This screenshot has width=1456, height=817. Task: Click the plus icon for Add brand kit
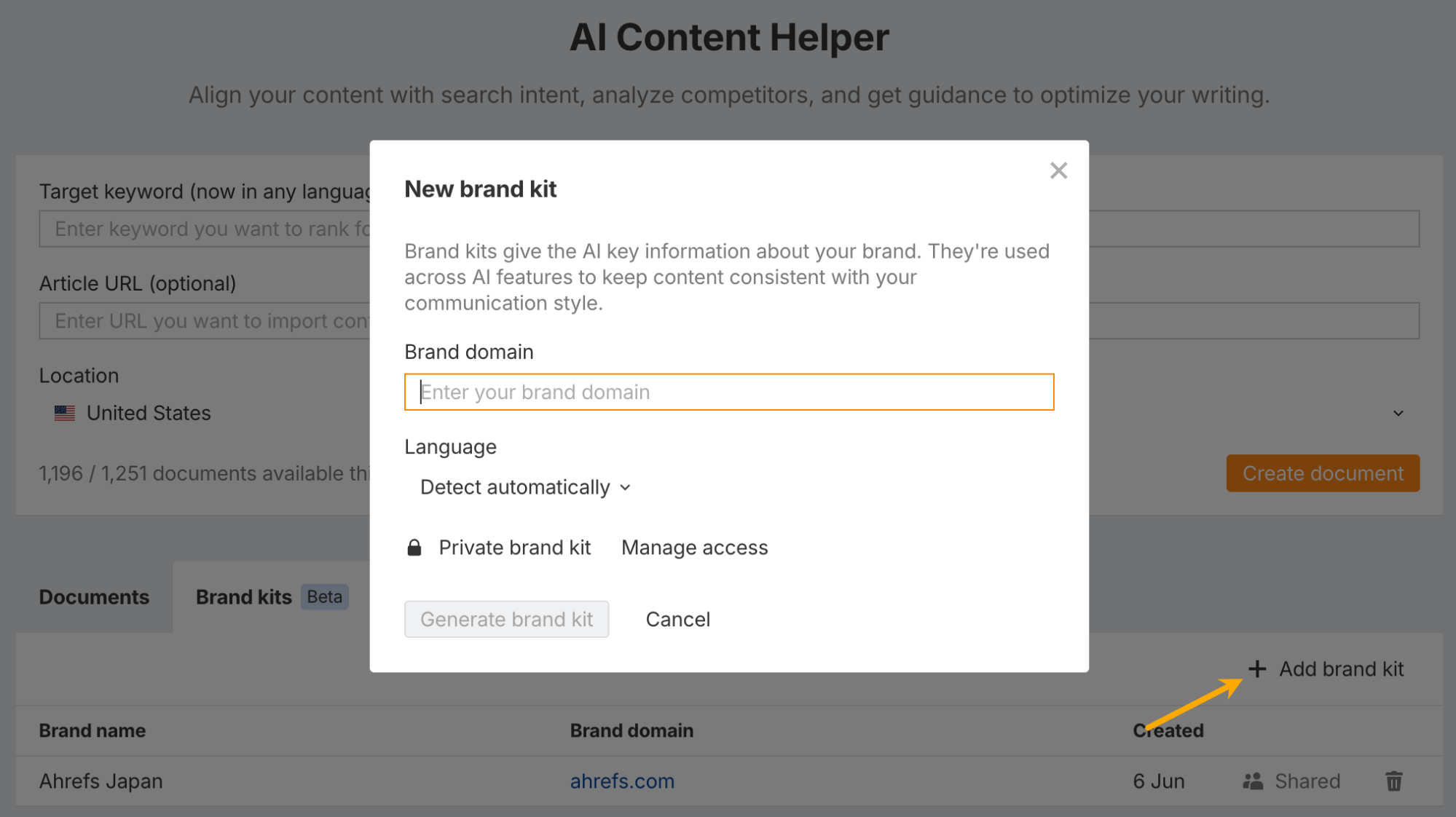tap(1257, 668)
